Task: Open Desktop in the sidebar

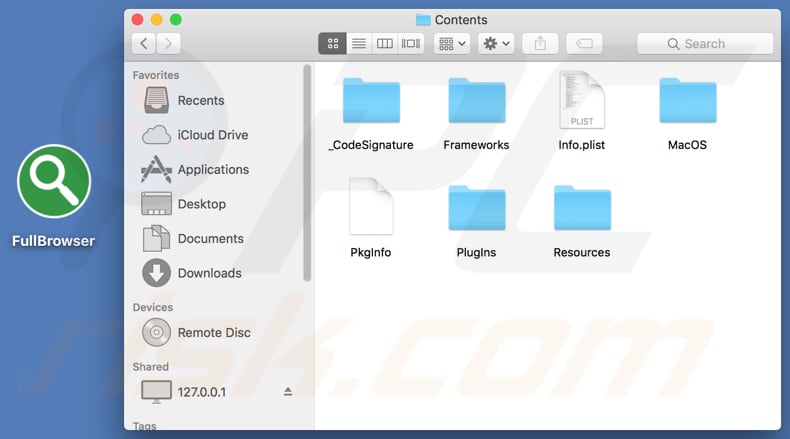Action: pos(184,204)
